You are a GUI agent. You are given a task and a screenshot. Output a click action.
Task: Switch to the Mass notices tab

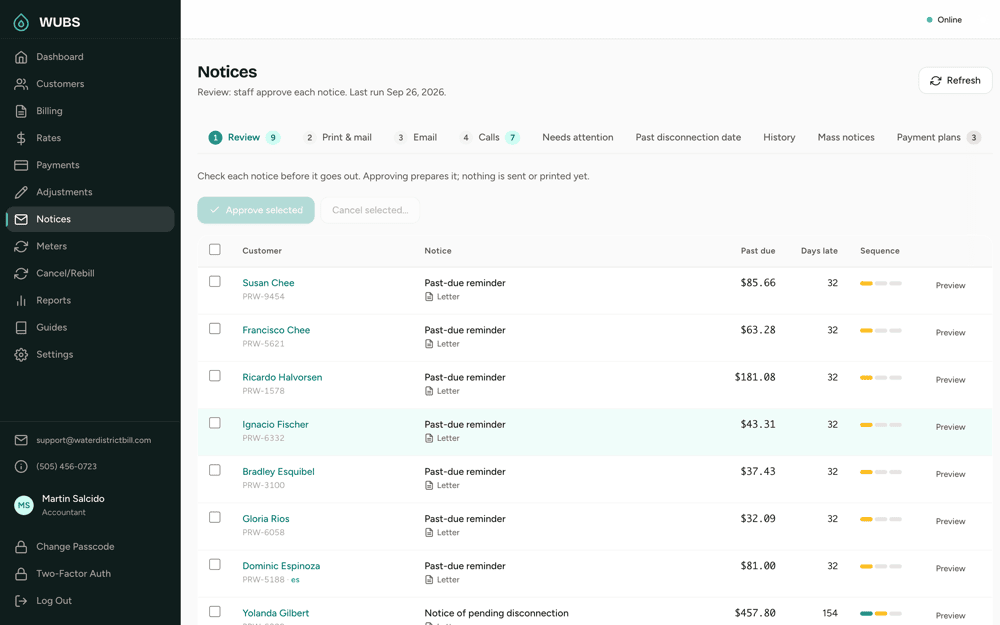846,137
